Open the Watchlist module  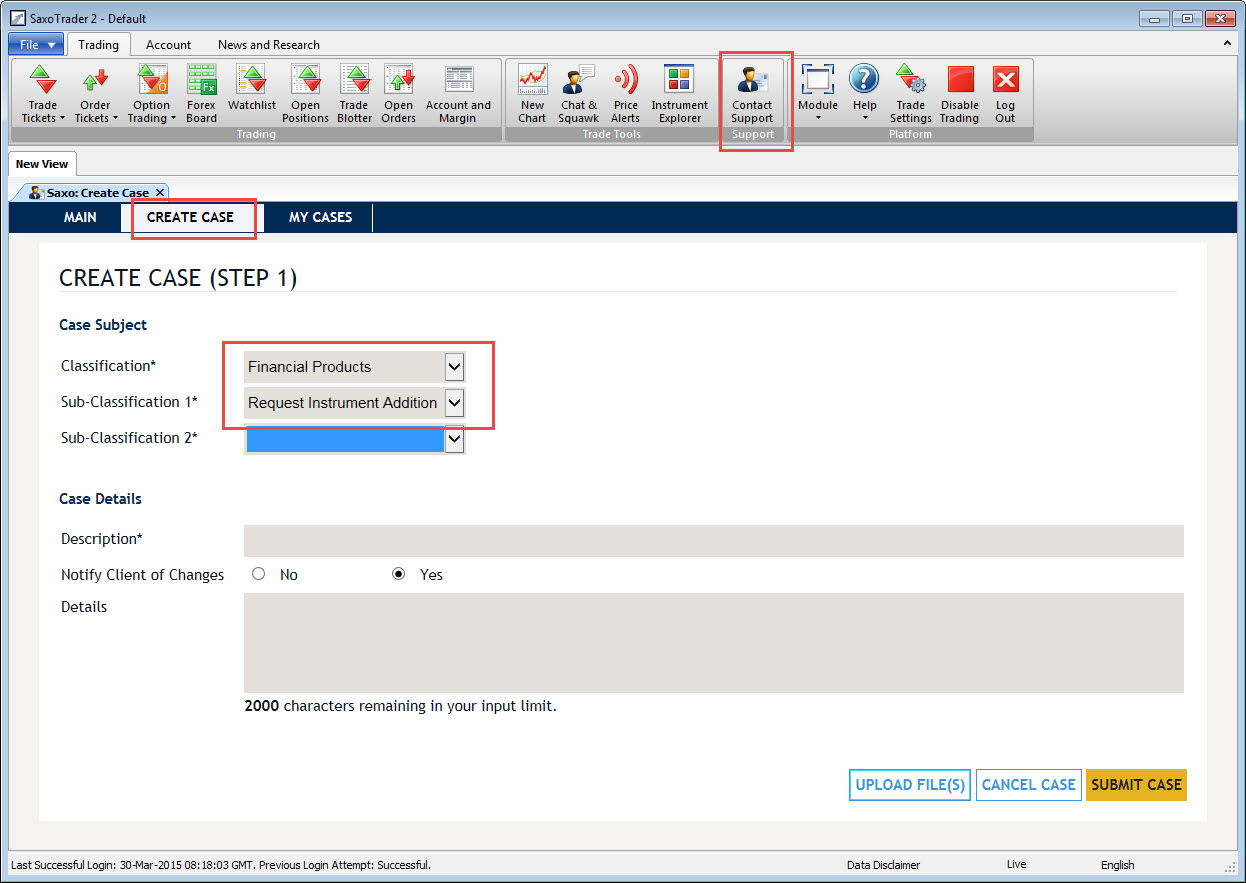251,88
